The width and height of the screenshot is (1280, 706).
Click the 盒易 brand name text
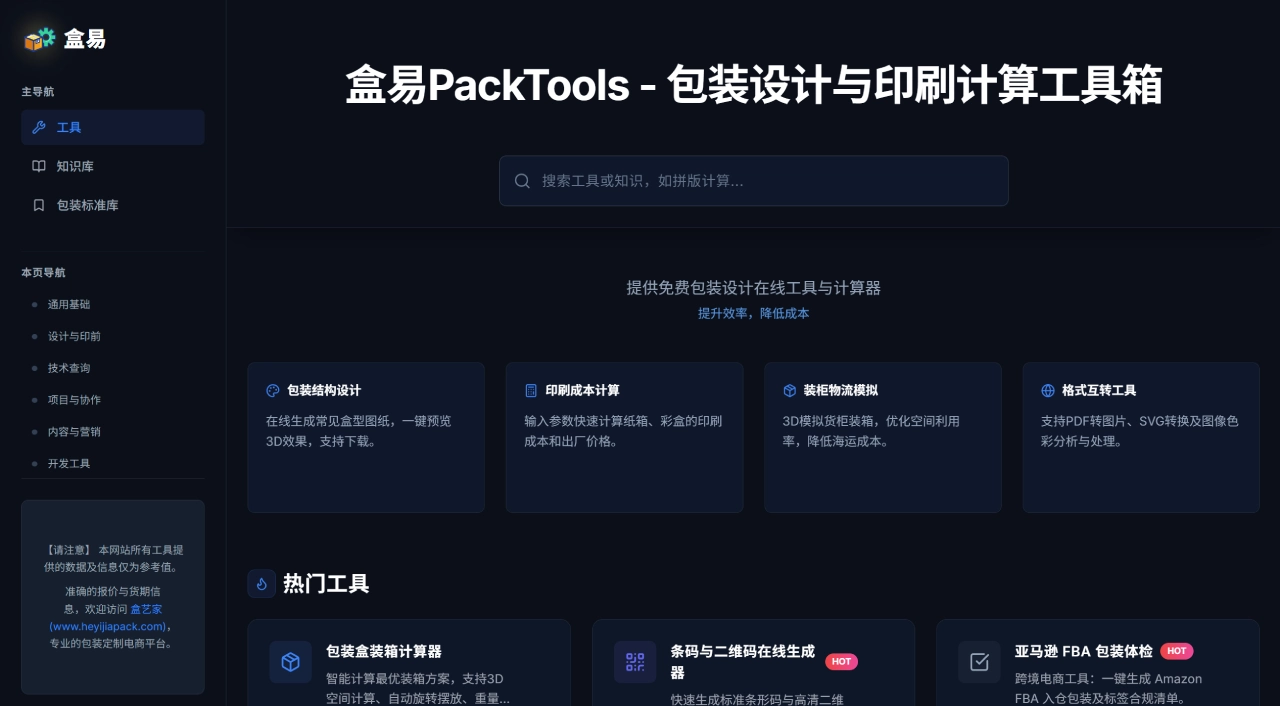[x=85, y=39]
